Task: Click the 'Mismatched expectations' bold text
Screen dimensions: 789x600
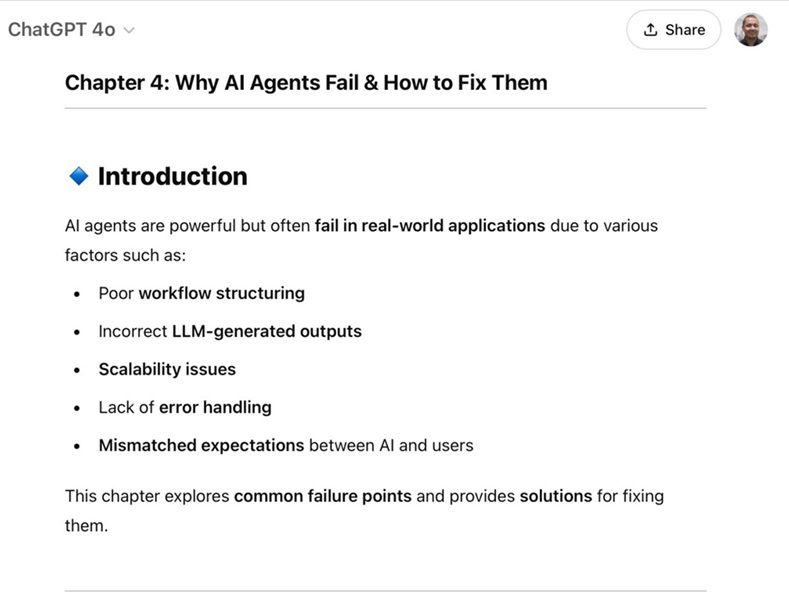Action: [201, 445]
